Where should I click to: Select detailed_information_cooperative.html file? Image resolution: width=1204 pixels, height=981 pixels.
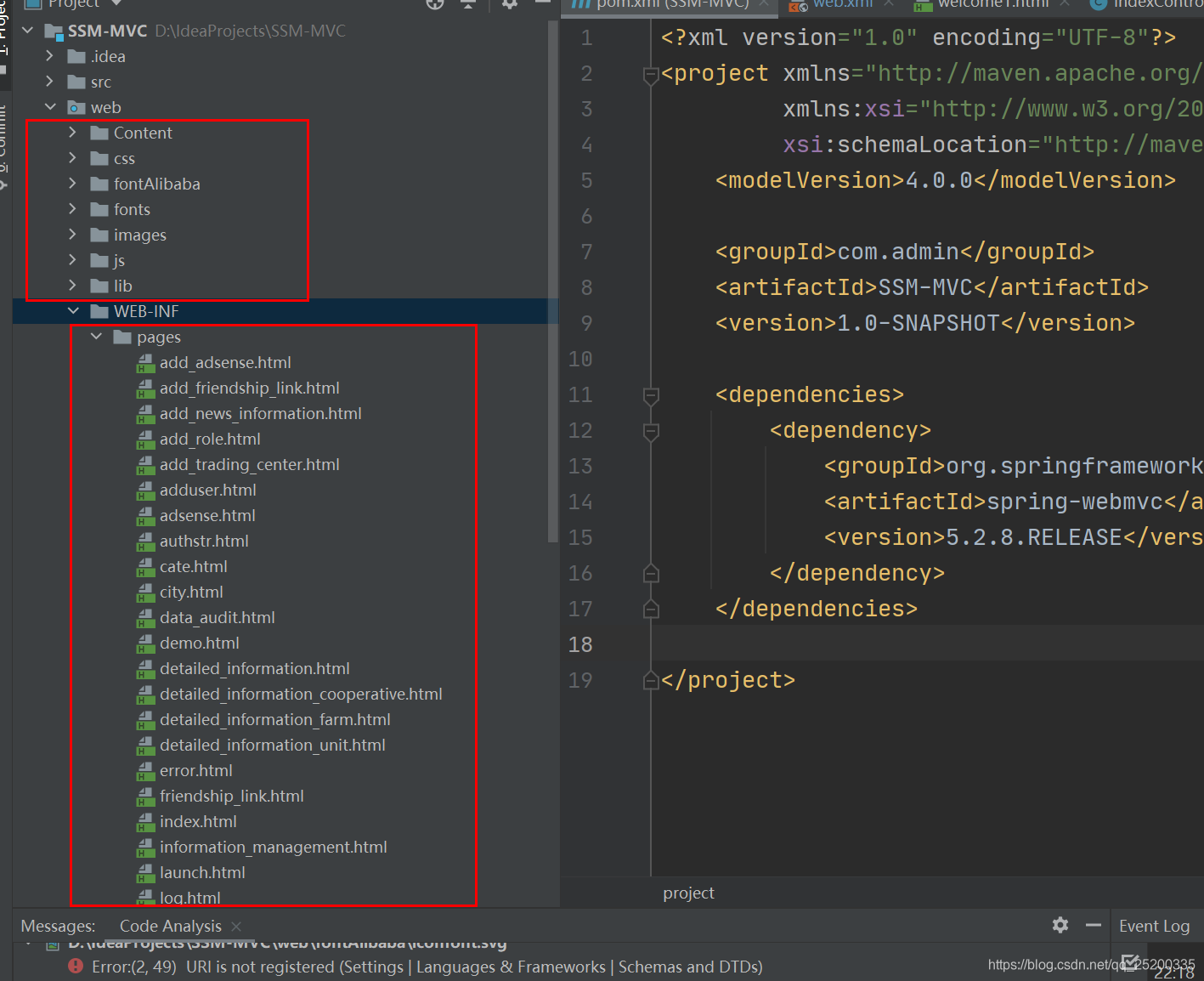[301, 694]
